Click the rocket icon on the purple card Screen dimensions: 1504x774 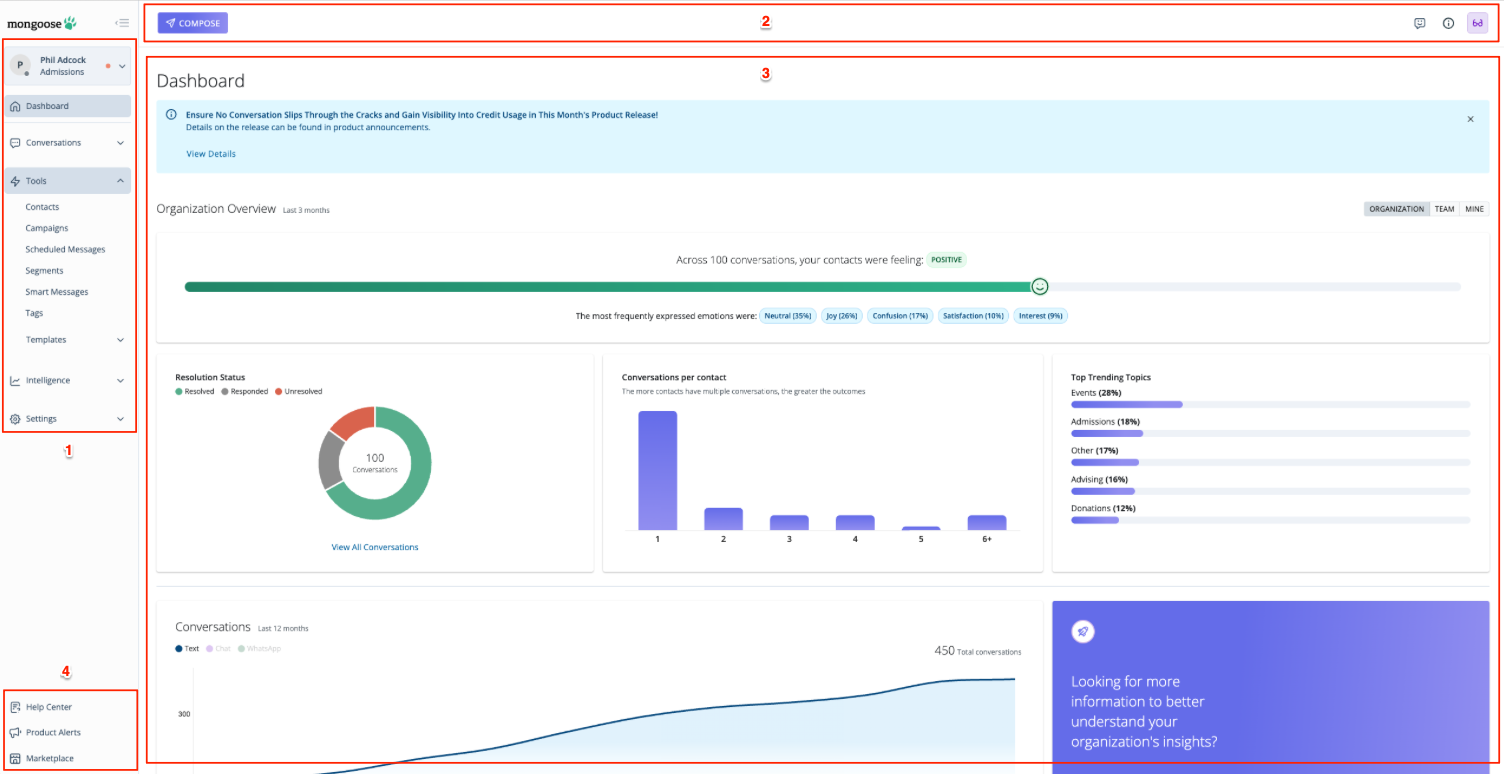pos(1083,631)
